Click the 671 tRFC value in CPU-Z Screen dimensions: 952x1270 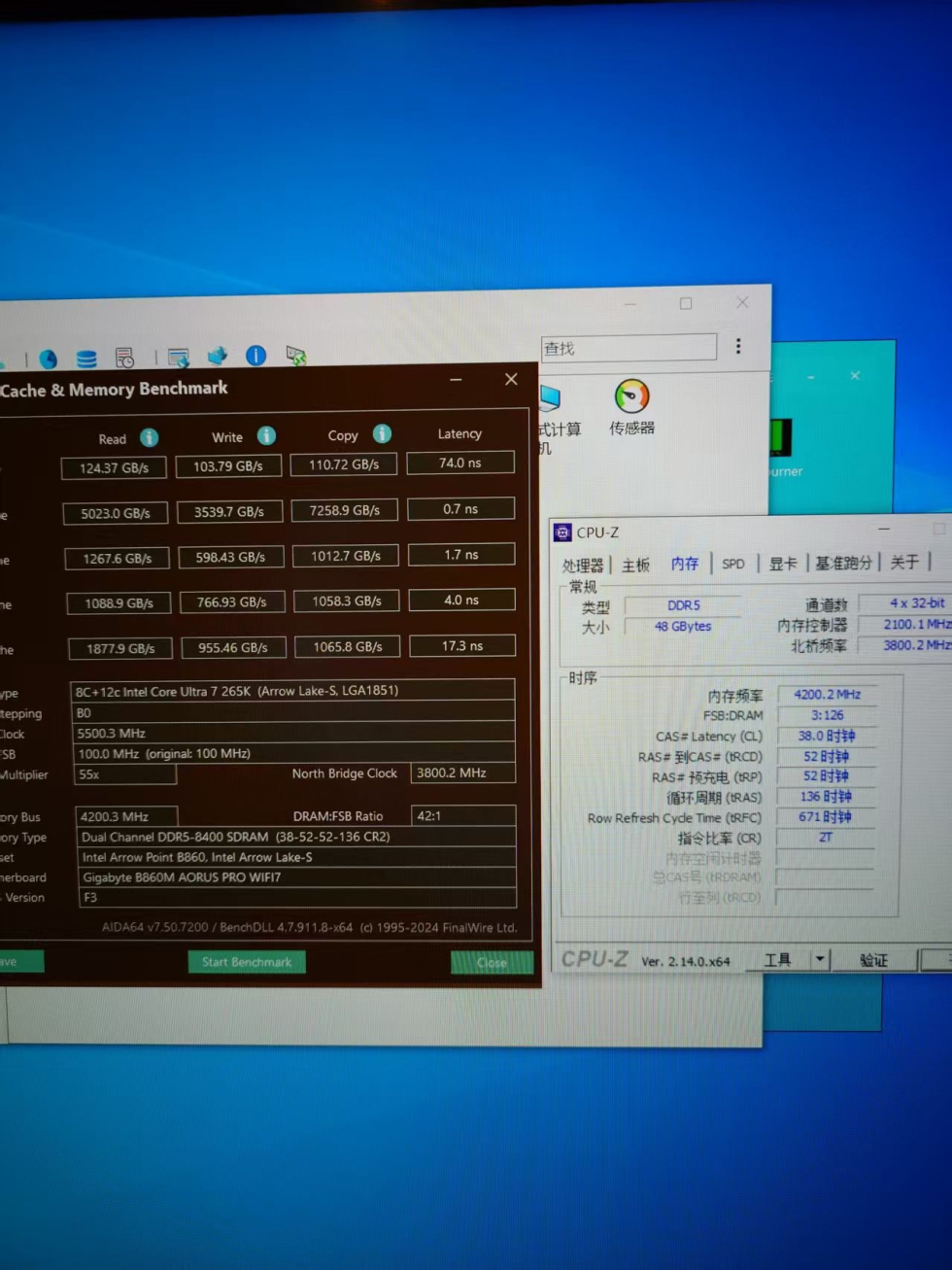point(827,817)
